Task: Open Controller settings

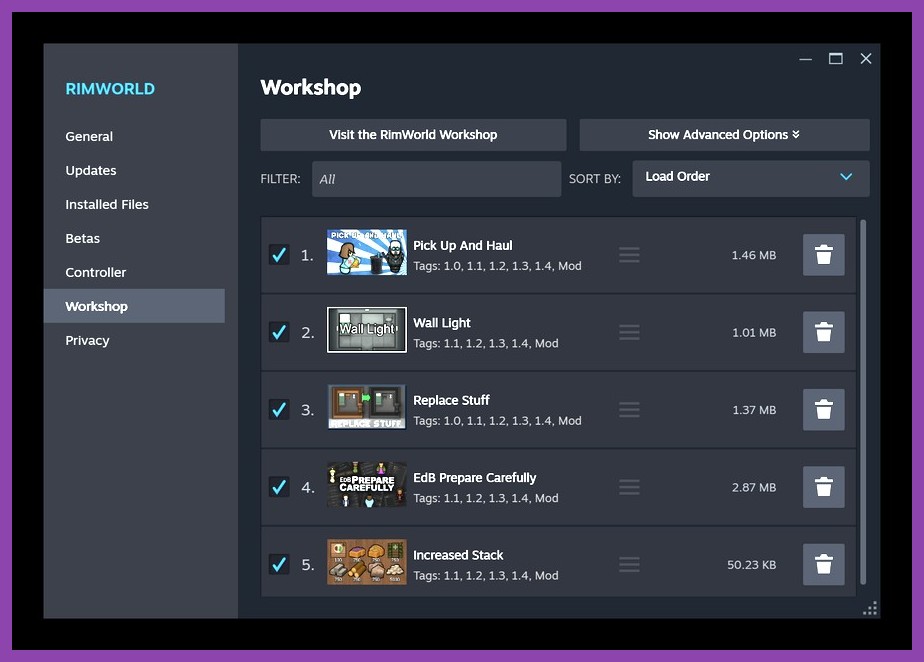Action: coord(95,272)
